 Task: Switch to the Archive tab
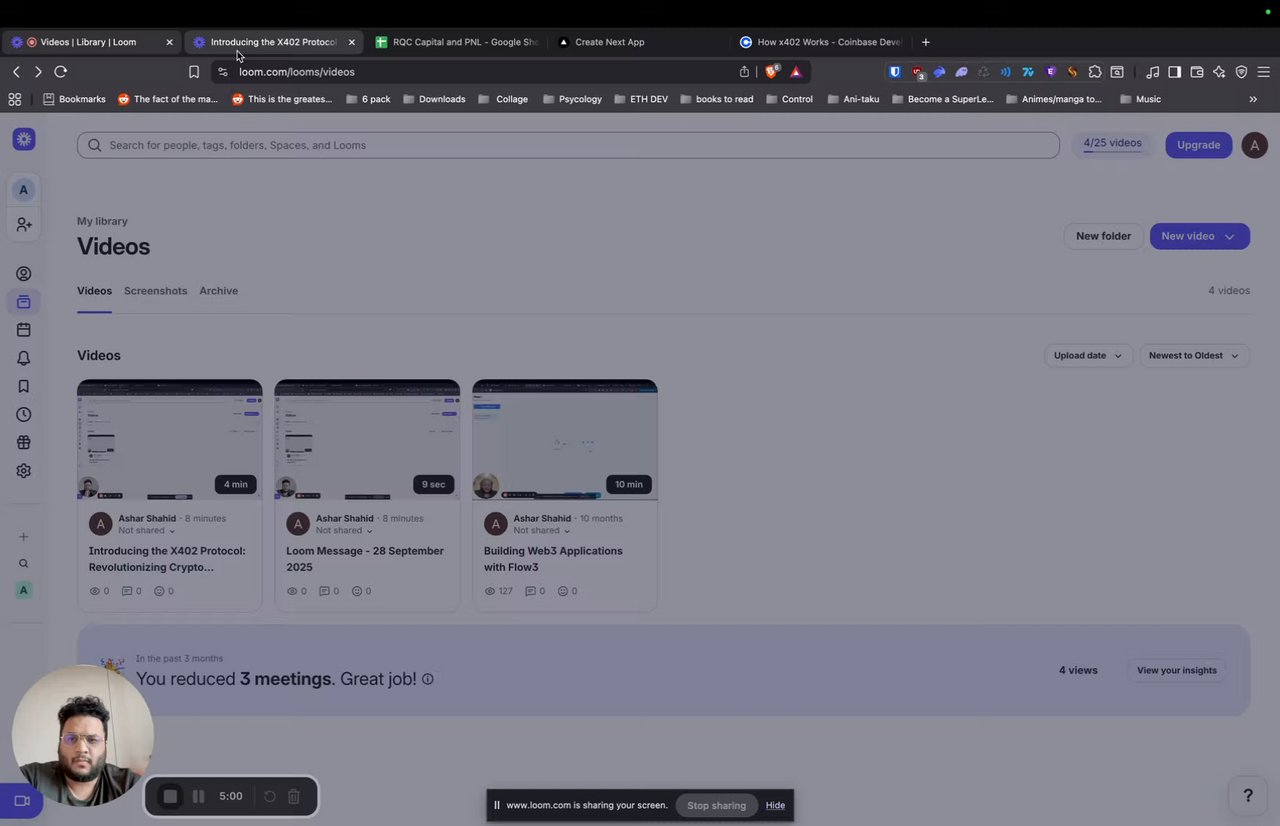click(218, 291)
